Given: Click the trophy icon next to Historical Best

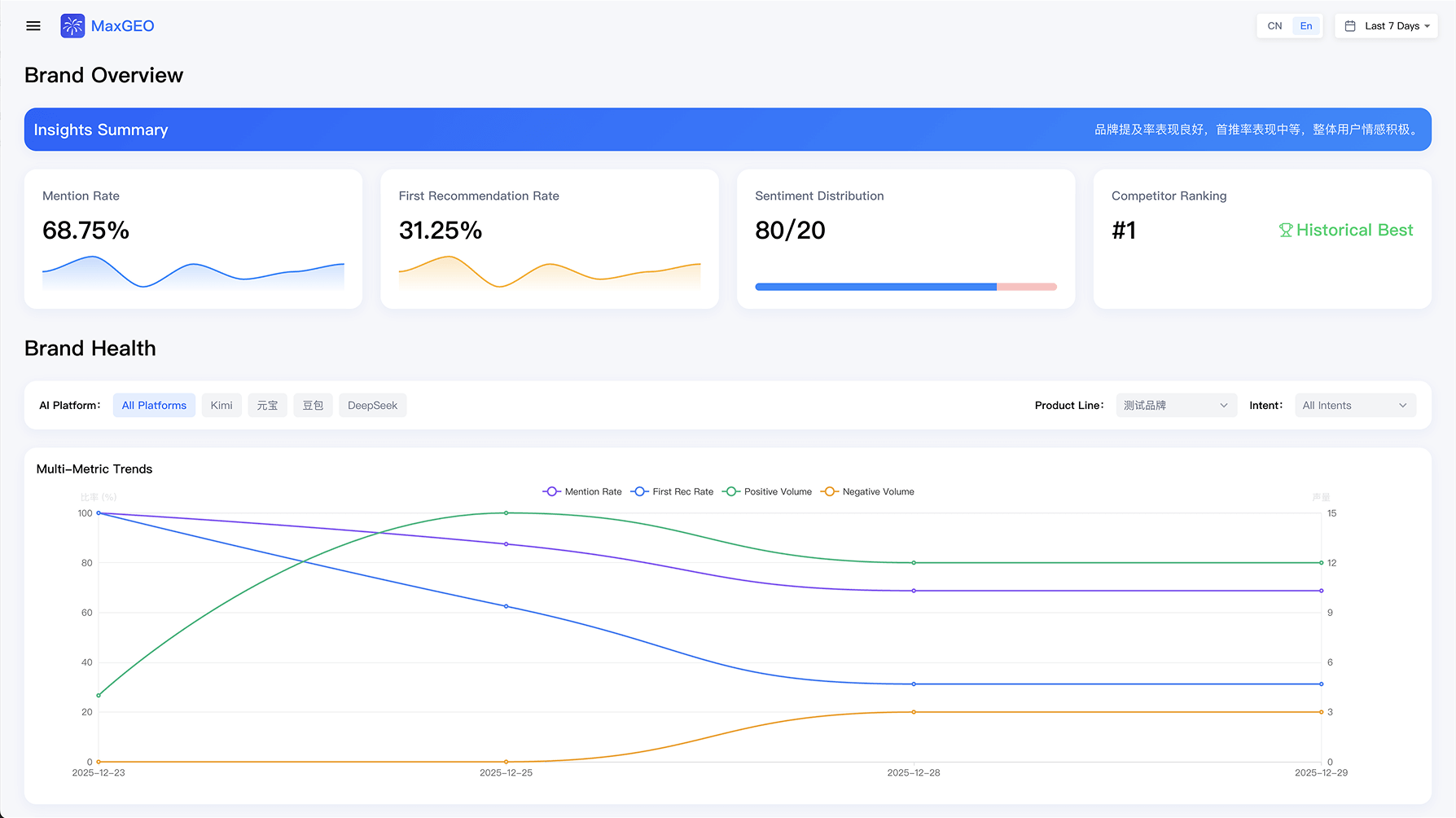Looking at the screenshot, I should (x=1285, y=230).
